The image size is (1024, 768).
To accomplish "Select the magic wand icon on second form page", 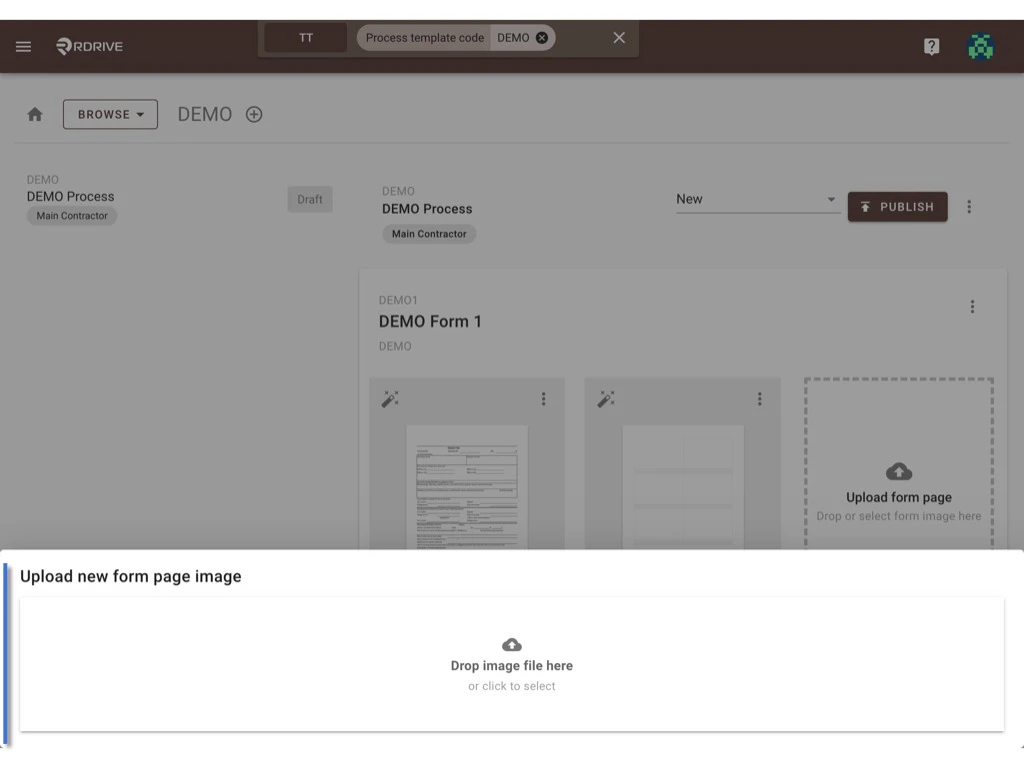I will tap(606, 398).
